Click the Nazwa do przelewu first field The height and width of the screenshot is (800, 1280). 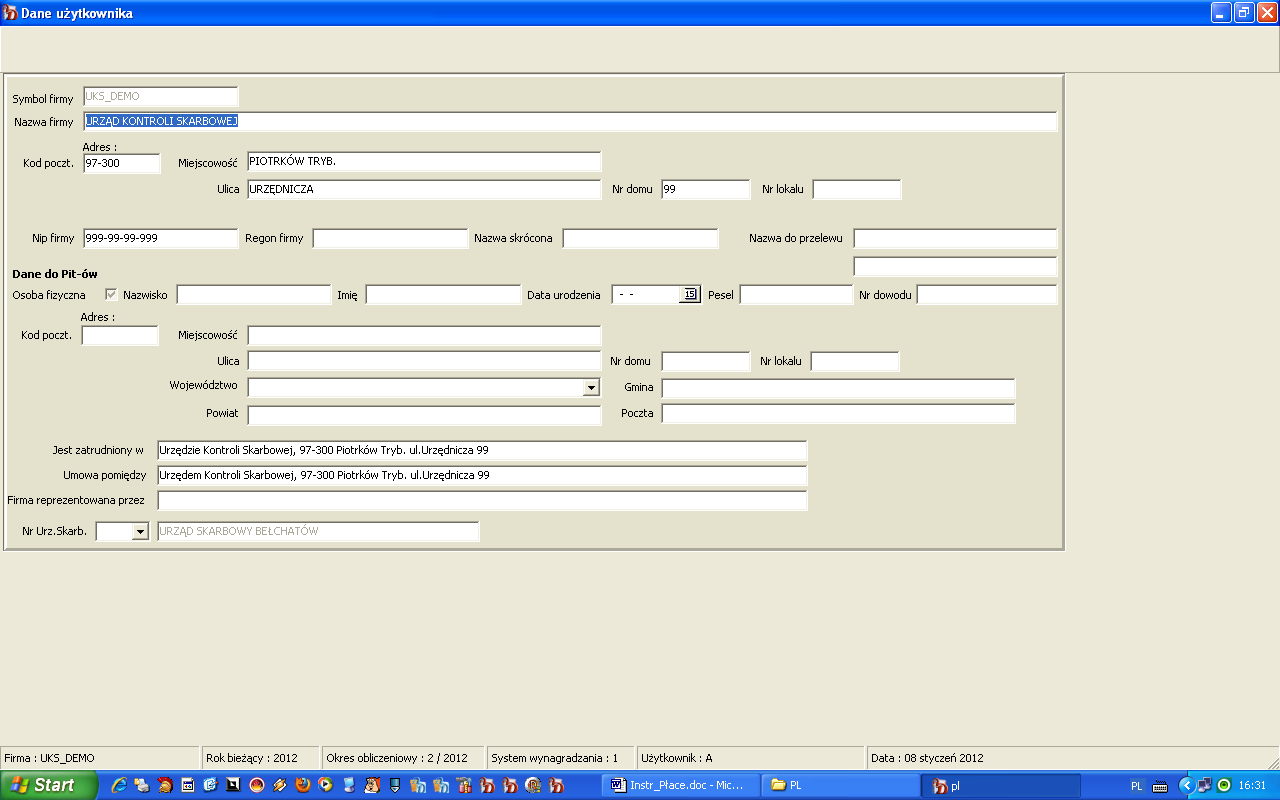(x=955, y=239)
